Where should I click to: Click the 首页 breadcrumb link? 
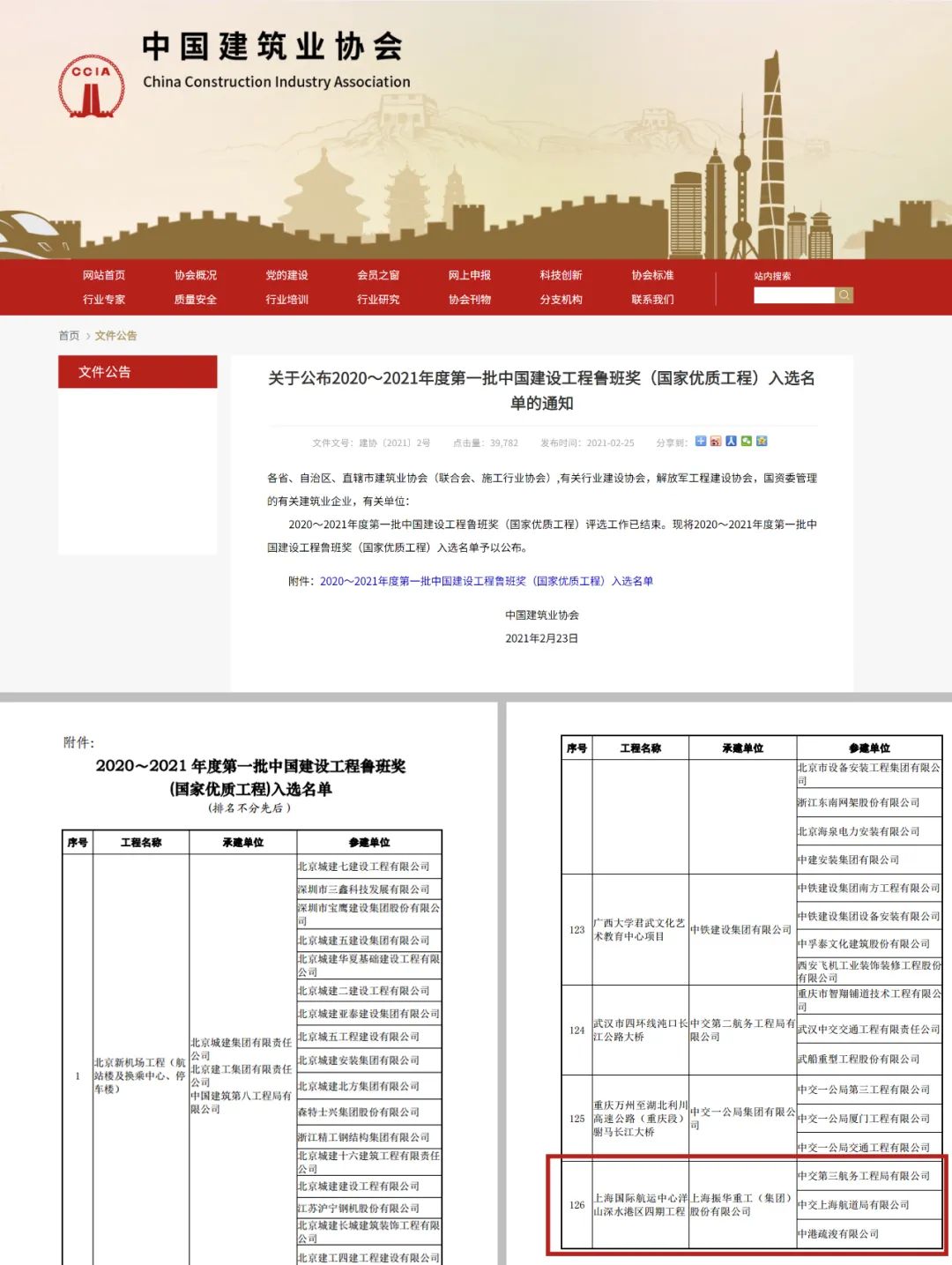point(69,336)
